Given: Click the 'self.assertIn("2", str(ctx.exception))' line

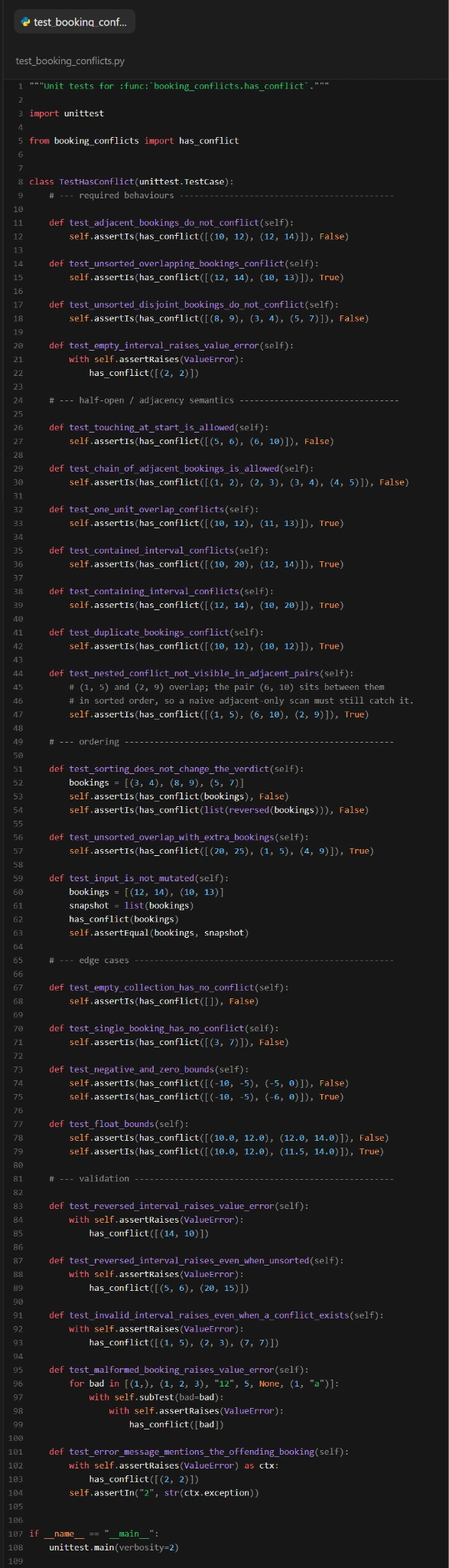Looking at the screenshot, I should tap(164, 1492).
